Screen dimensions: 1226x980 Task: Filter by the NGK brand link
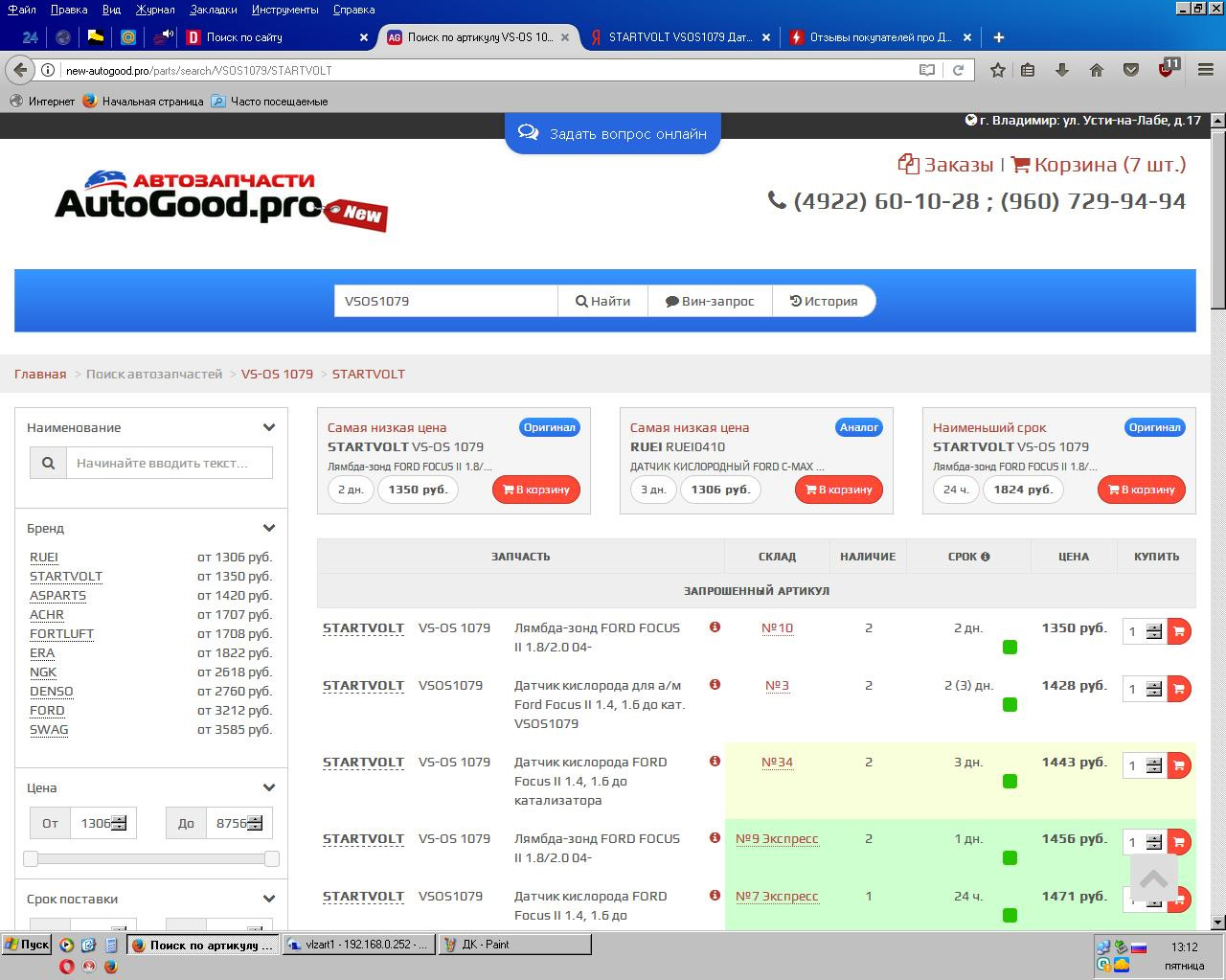point(43,672)
